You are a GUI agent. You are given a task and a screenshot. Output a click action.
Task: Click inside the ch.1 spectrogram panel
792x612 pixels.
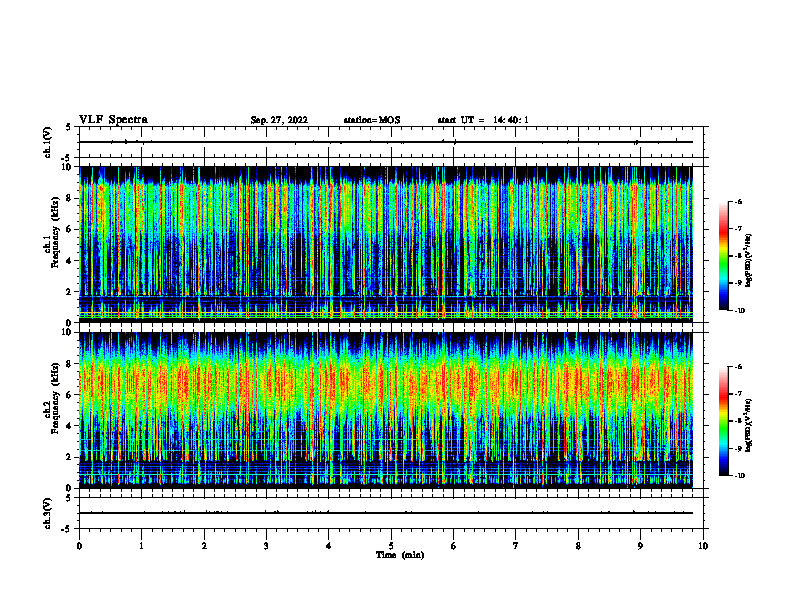[386, 244]
